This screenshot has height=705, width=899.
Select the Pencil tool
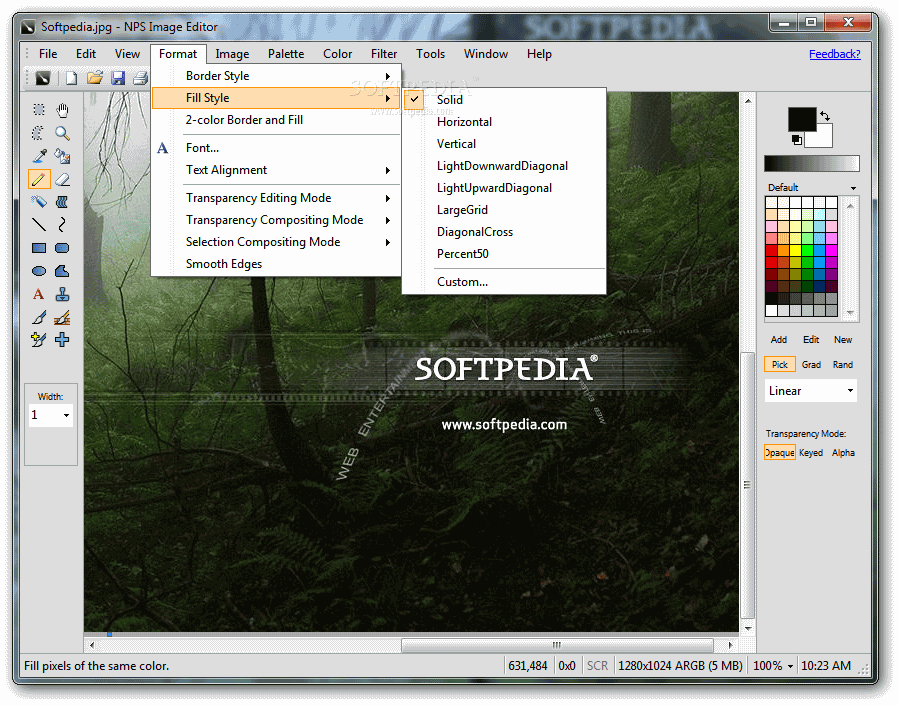(39, 179)
